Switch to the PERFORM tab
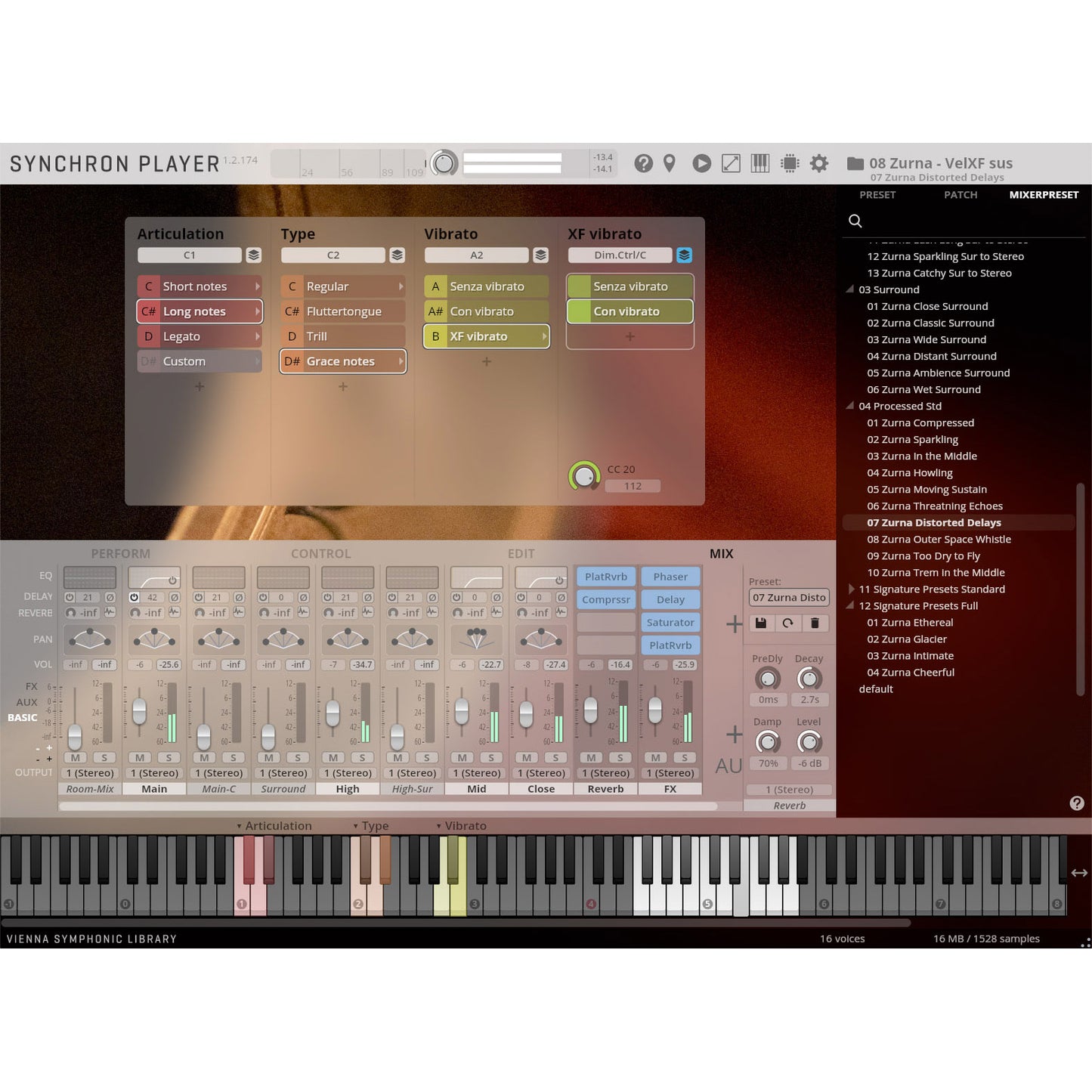Viewport: 1092px width, 1092px height. [120, 554]
